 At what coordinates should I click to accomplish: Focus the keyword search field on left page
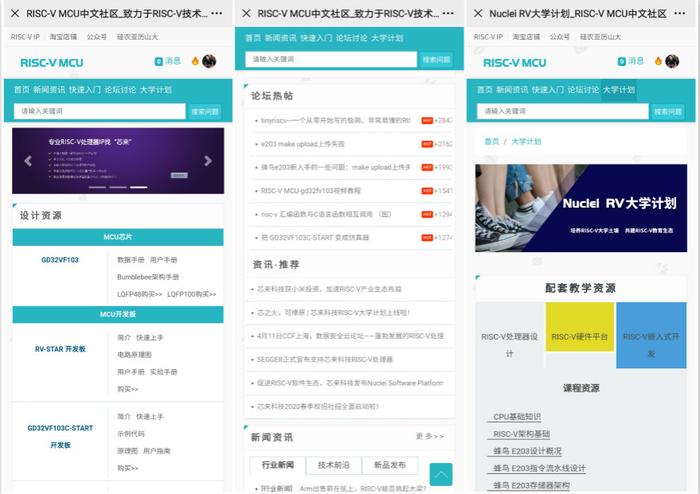pos(100,111)
